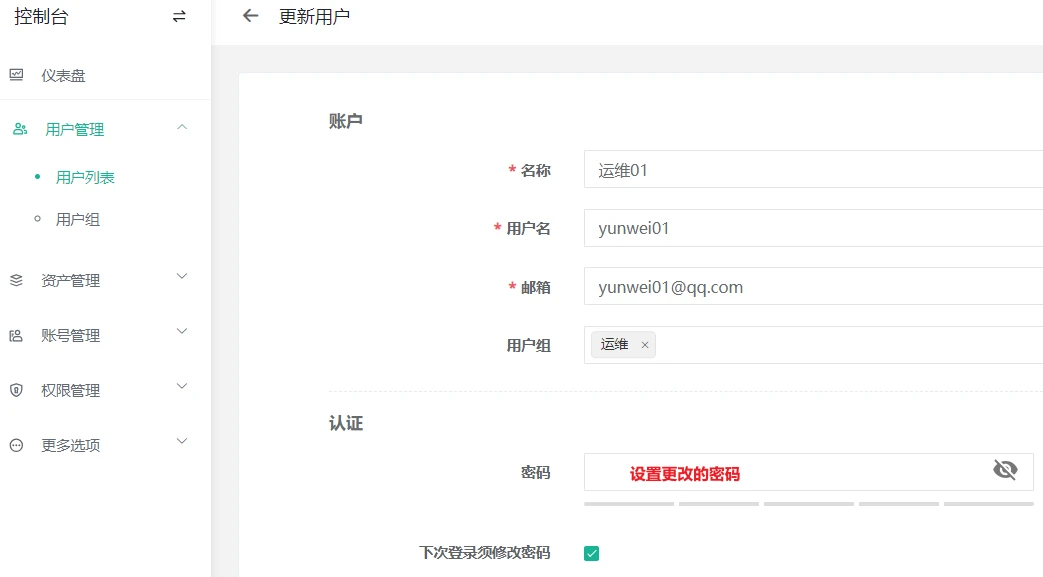
Task: Click the 资产管理 layers icon
Action: (17, 280)
